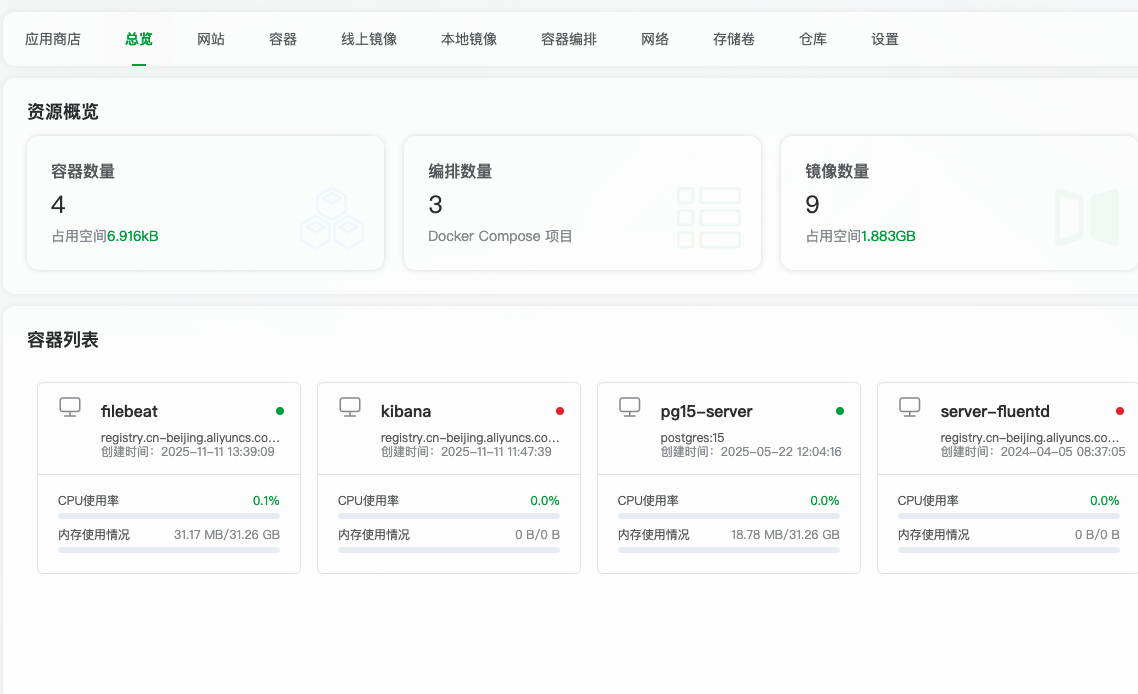
Task: Click the monitor icon on the filebeat card
Action: click(x=69, y=406)
